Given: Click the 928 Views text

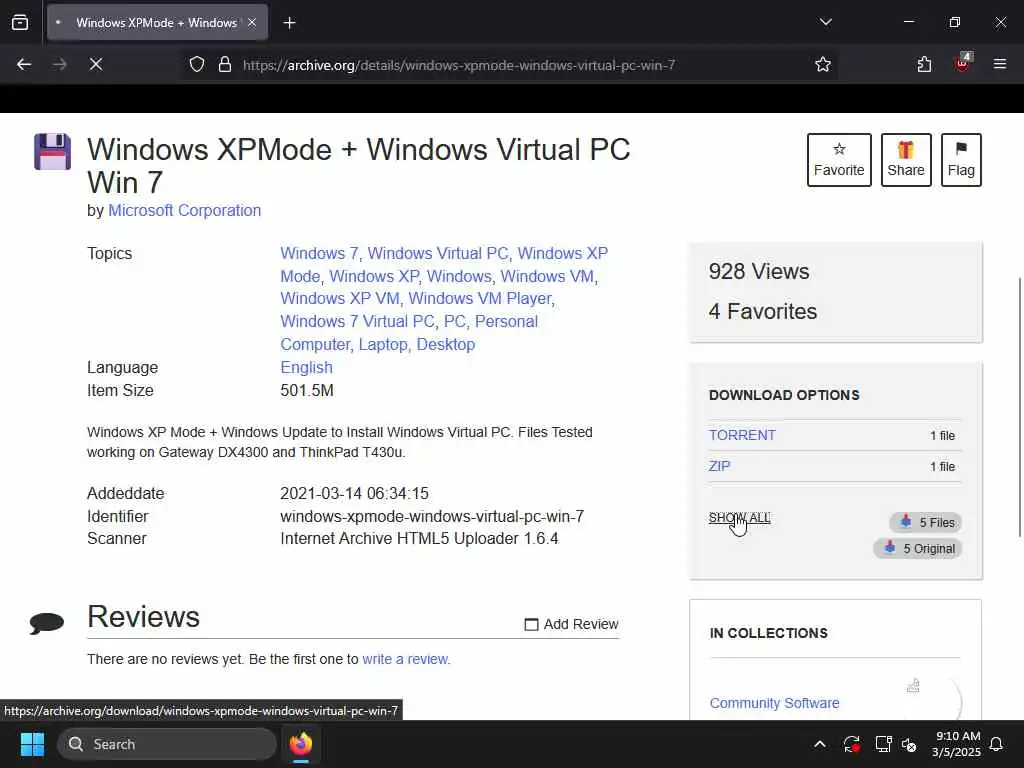Looking at the screenshot, I should (759, 272).
